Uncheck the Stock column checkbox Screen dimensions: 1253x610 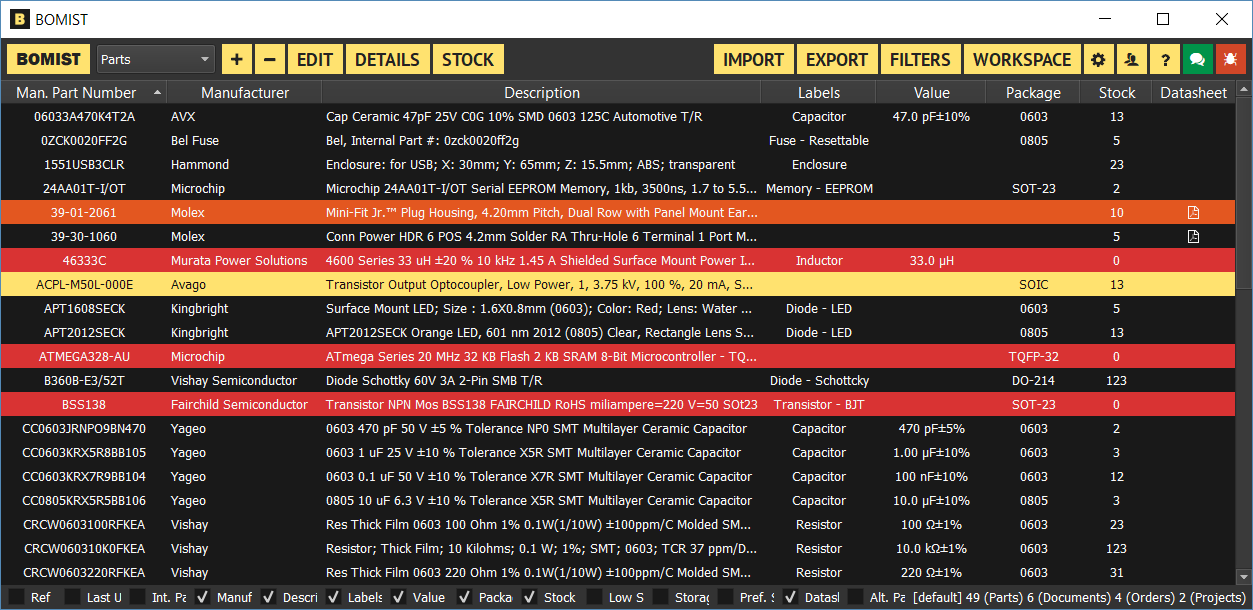point(529,597)
